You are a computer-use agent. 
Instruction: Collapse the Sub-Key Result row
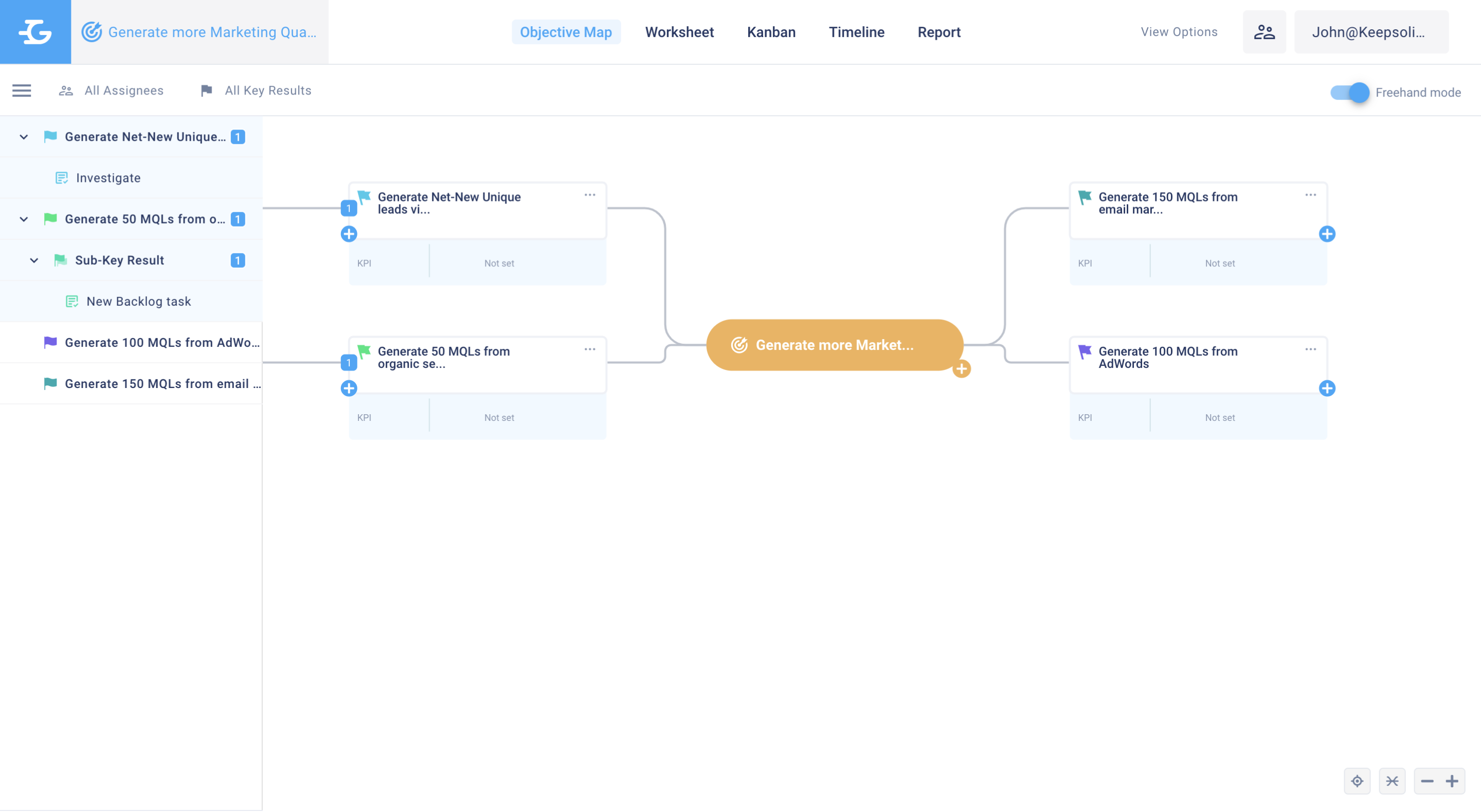coord(34,261)
